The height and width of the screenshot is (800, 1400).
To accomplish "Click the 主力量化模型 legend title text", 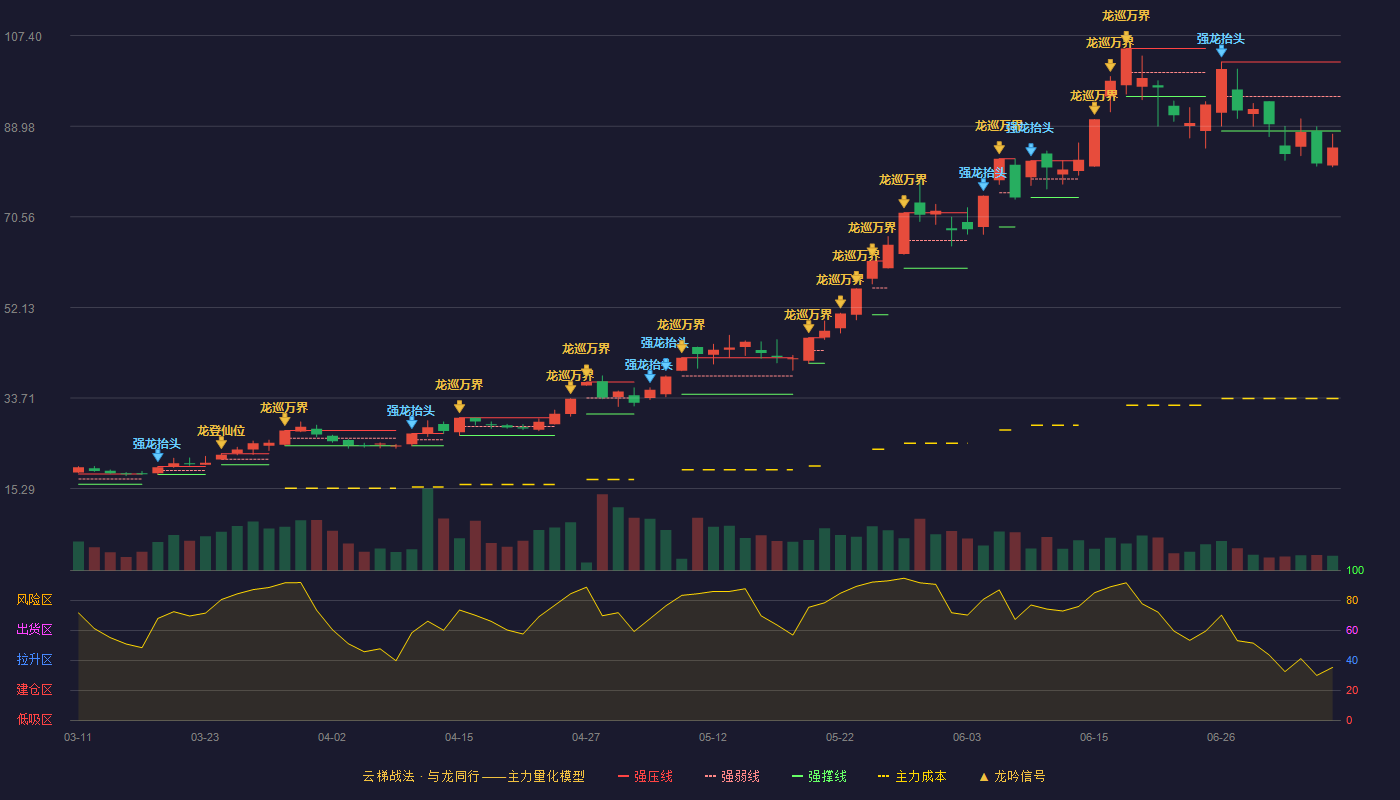I will pos(546,776).
